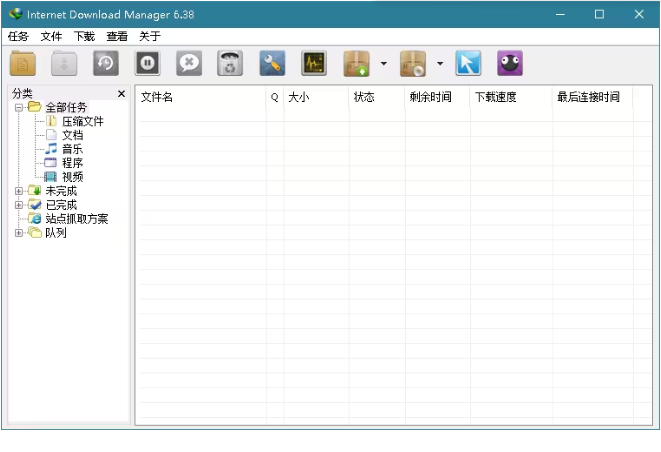Viewport: 661px width, 452px height.
Task: Open dropdown arrow beside start queue icon
Action: click(x=384, y=64)
